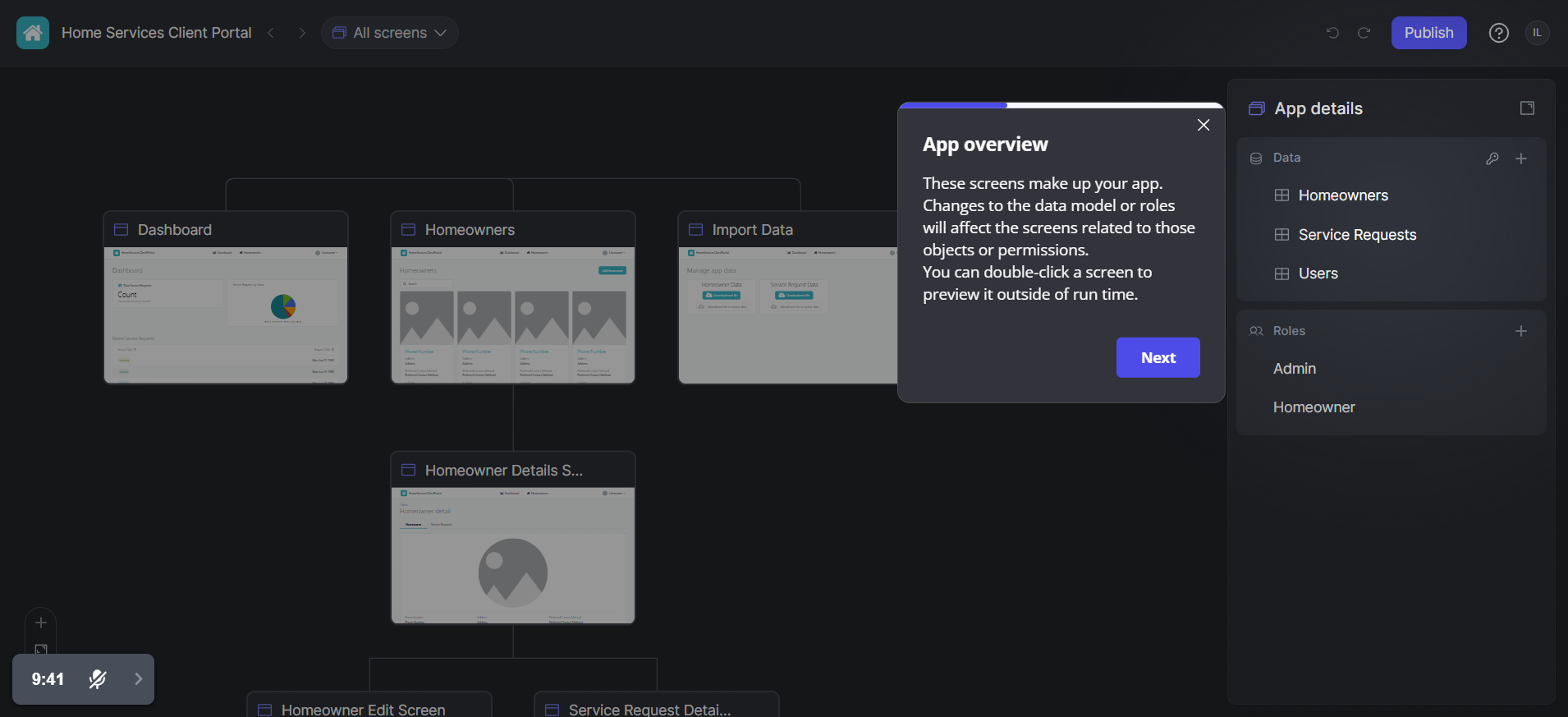1568x717 pixels.
Task: Click the app home icon
Action: (x=33, y=33)
